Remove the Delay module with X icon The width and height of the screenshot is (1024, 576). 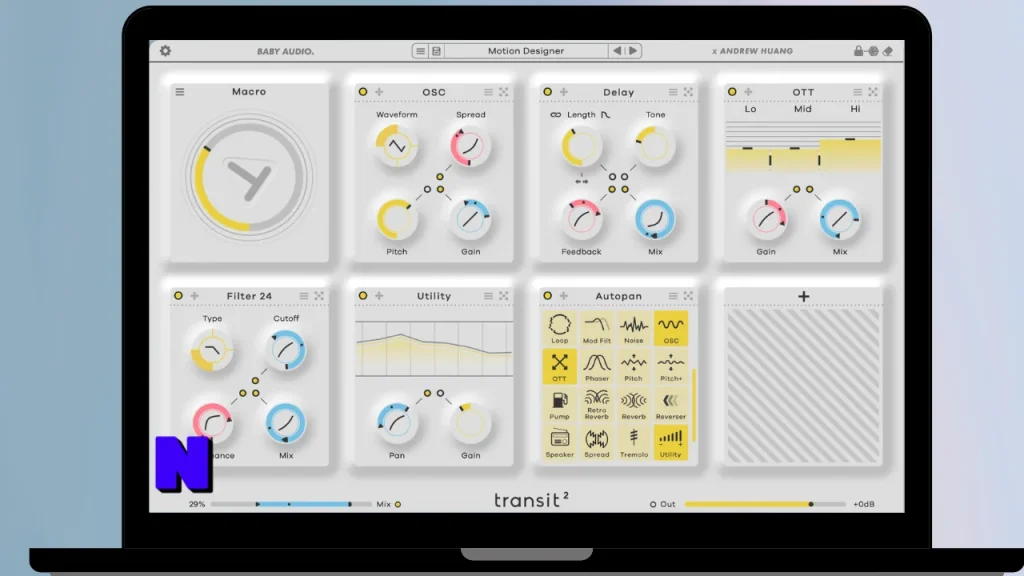coord(688,92)
